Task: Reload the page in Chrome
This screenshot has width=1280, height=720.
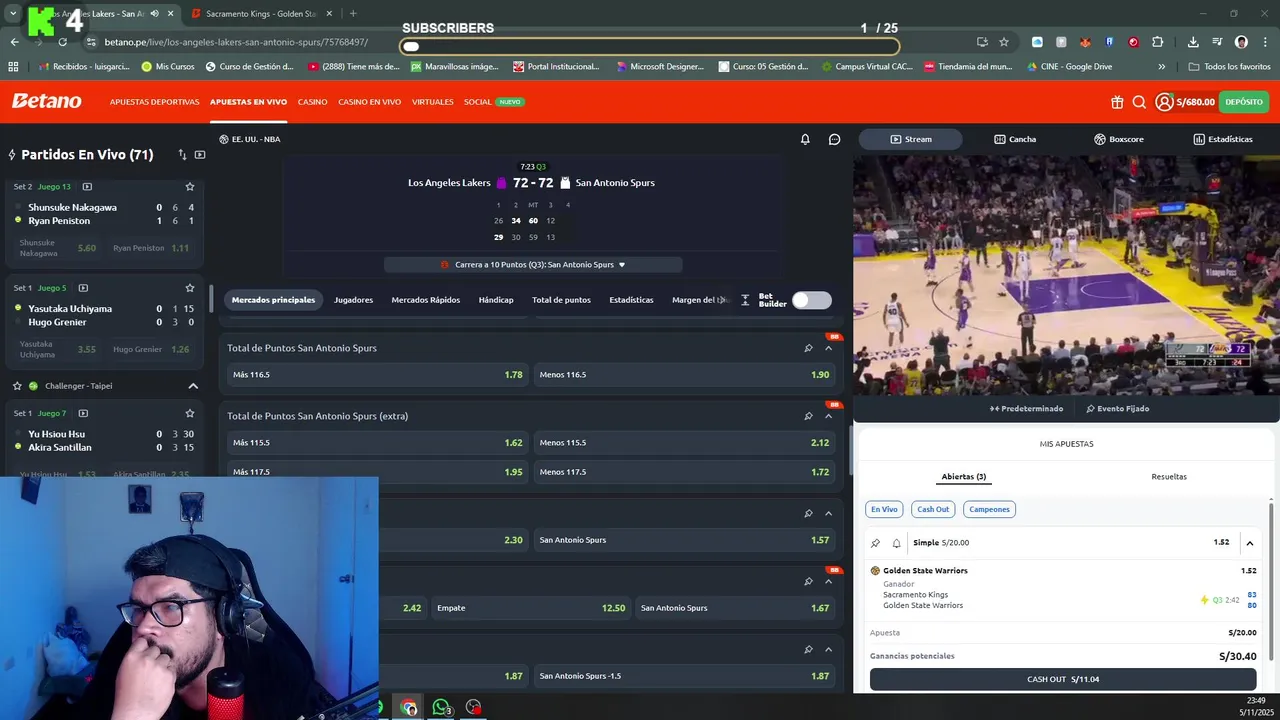Action: pos(62,42)
